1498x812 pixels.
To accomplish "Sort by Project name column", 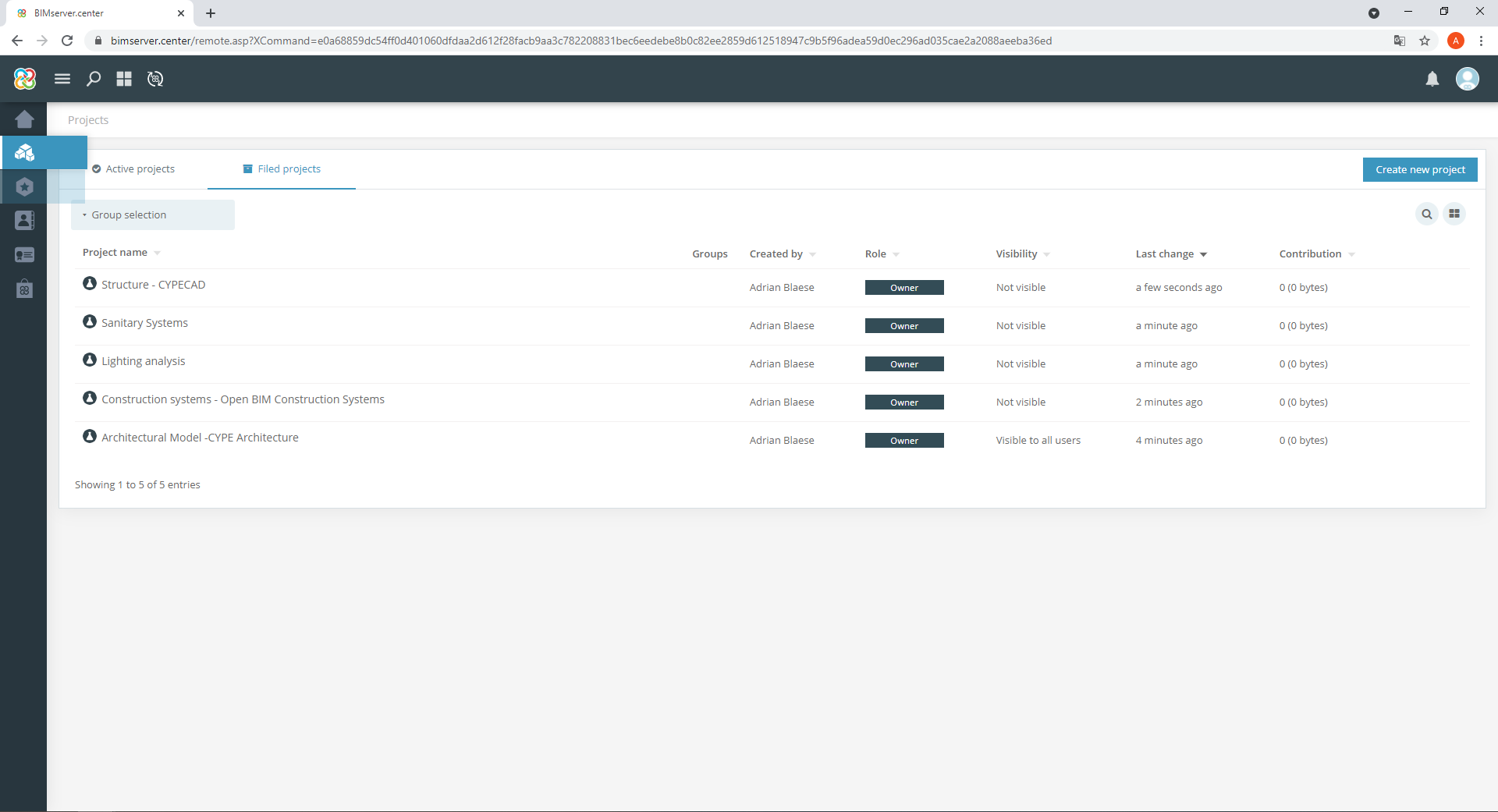I will tap(122, 253).
